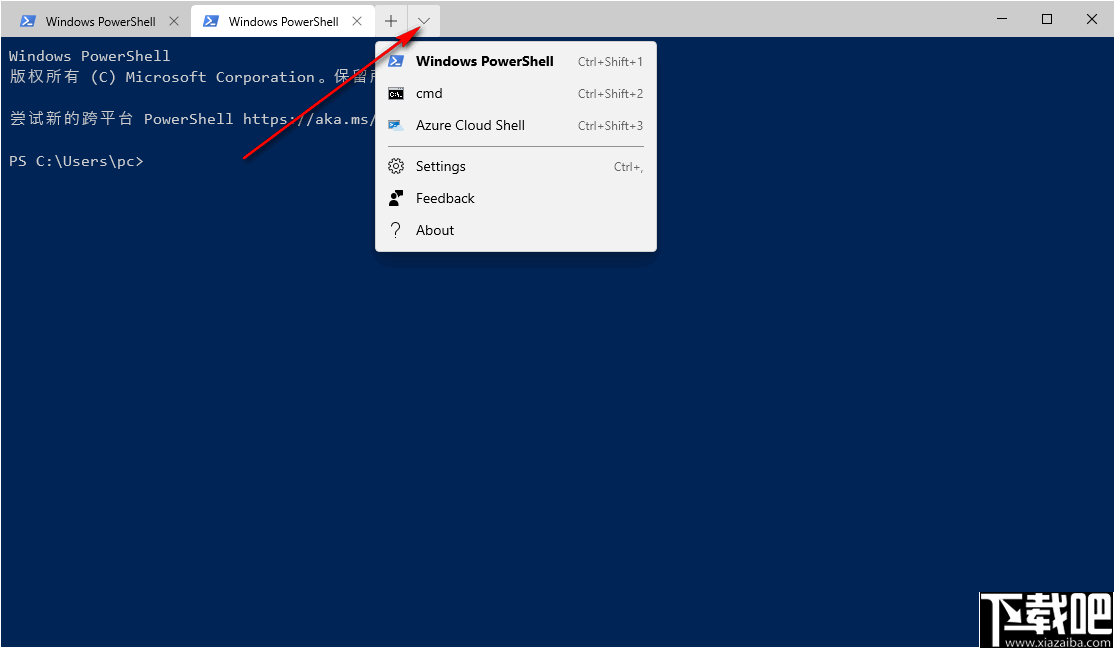Click the Ctrl+, shortcut label

coord(629,167)
